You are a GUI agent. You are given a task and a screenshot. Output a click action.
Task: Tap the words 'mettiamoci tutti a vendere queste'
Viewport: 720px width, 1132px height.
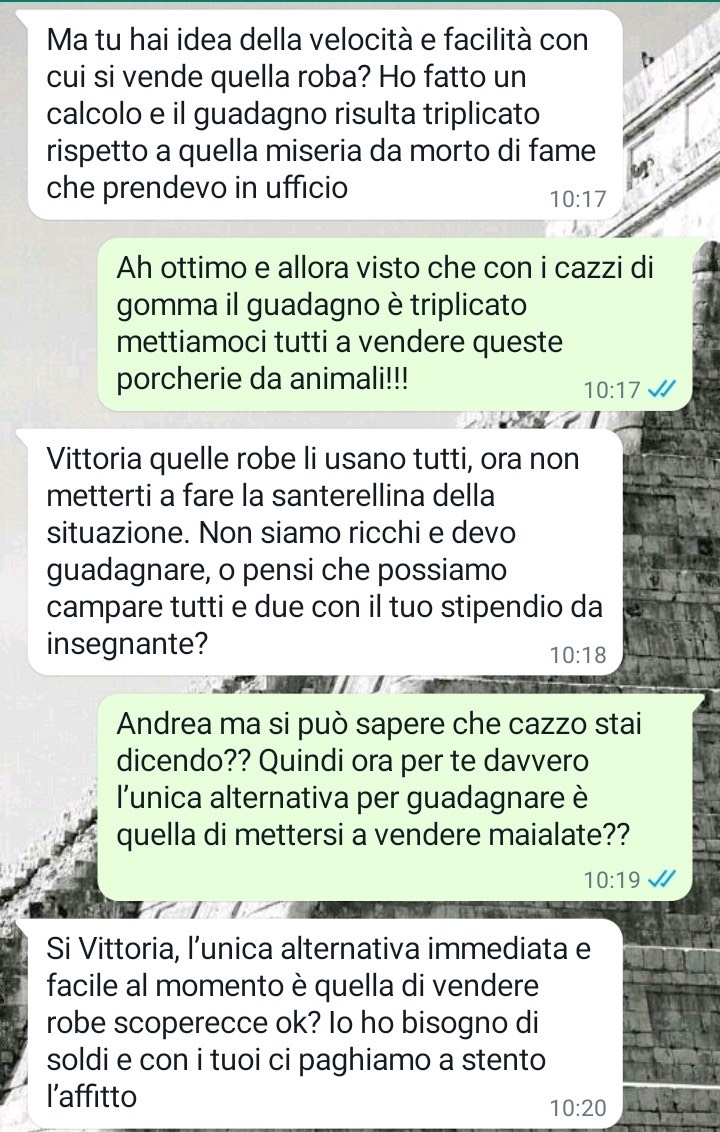point(339,341)
